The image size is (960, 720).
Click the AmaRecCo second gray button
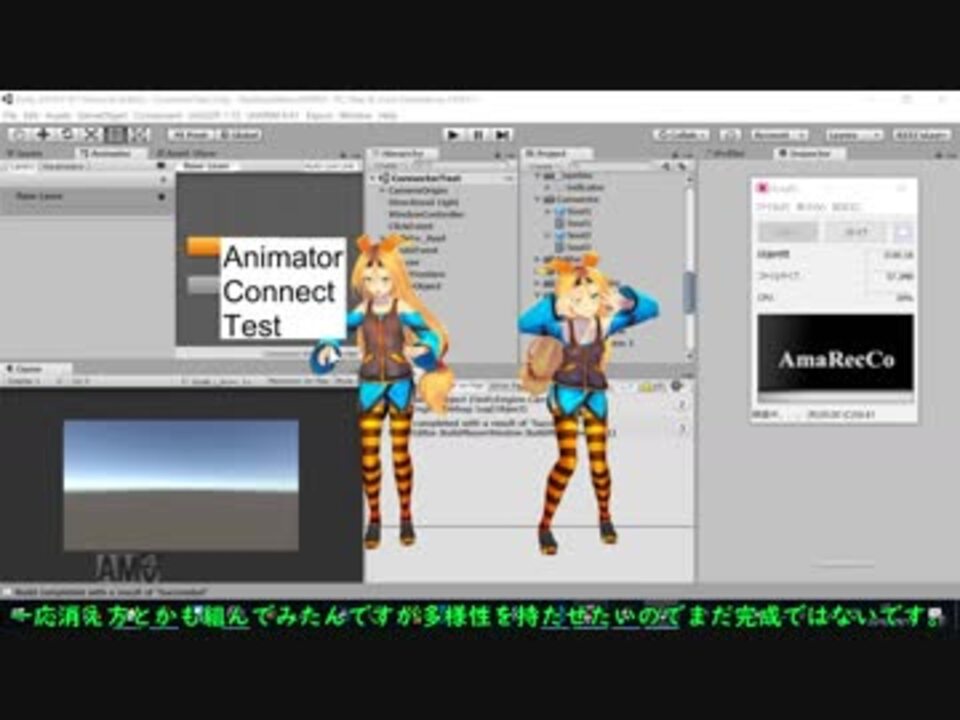856,231
